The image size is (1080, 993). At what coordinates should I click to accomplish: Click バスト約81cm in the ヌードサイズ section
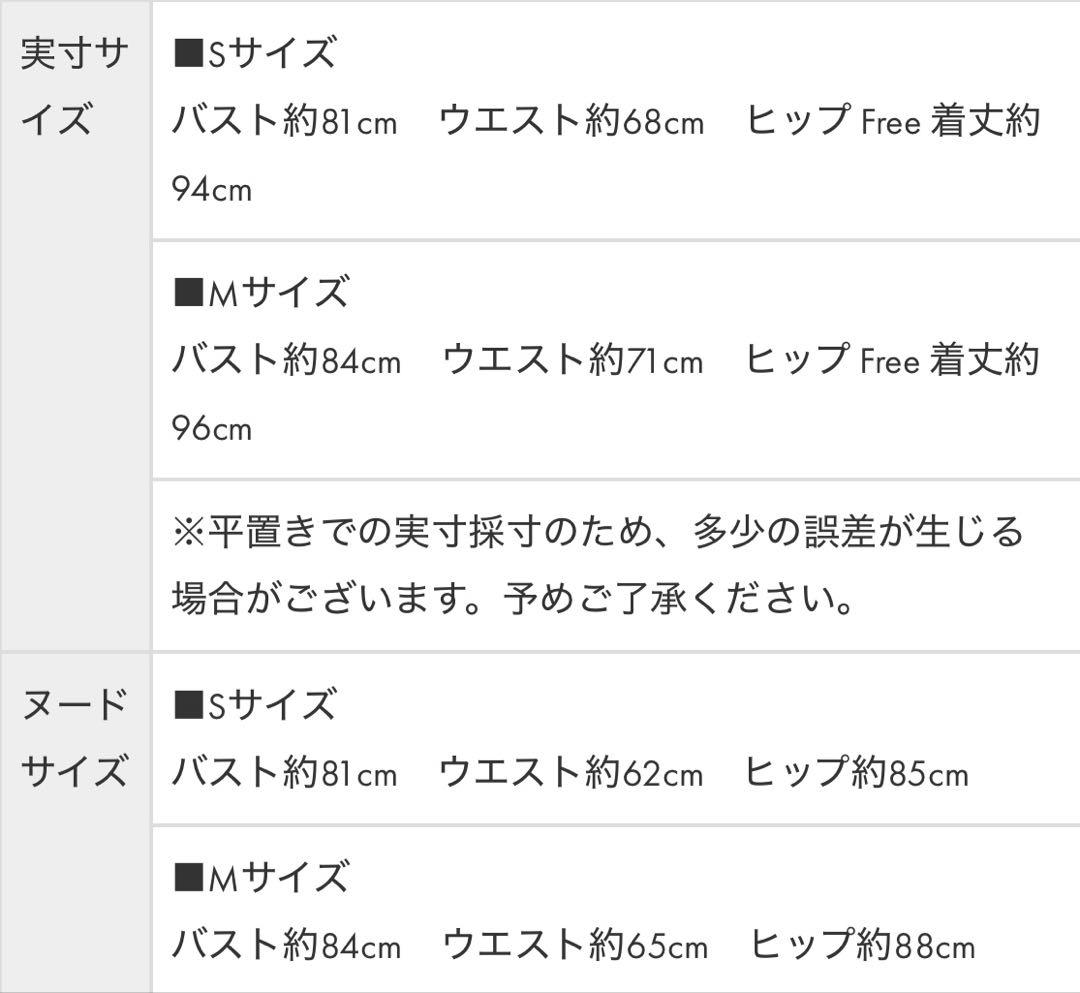click(x=285, y=774)
